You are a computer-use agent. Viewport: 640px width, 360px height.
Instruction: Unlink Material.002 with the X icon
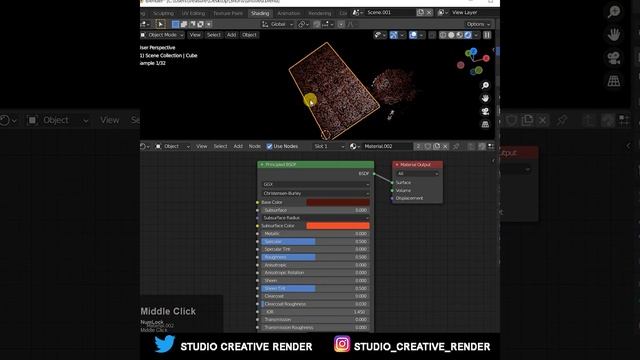pos(445,146)
